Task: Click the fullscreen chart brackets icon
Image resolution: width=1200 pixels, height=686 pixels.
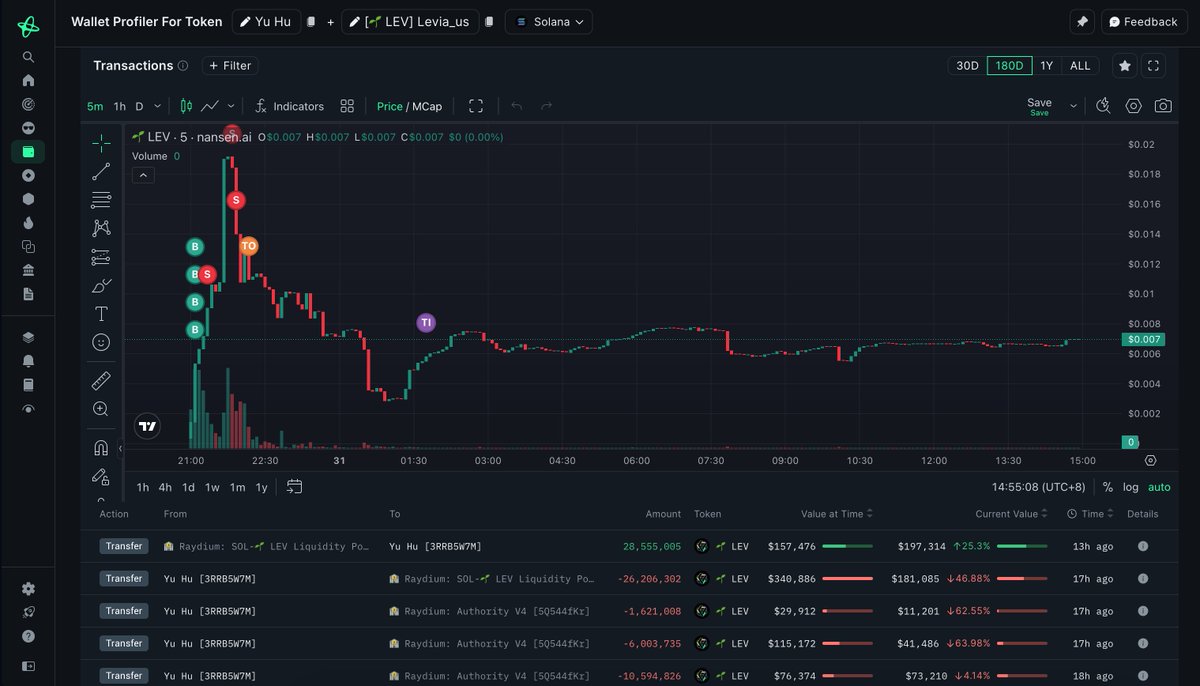Action: (x=476, y=106)
